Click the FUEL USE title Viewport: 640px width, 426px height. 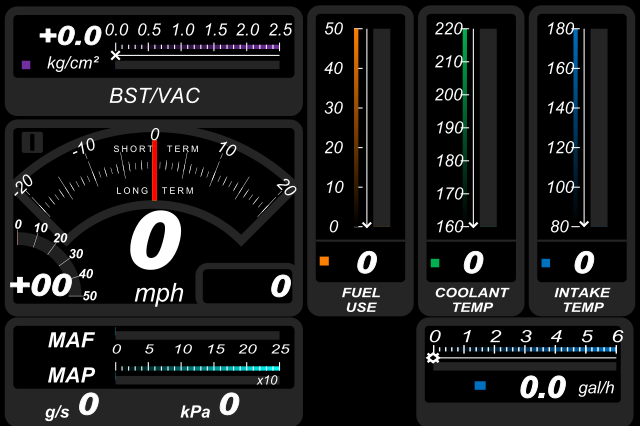(361, 300)
